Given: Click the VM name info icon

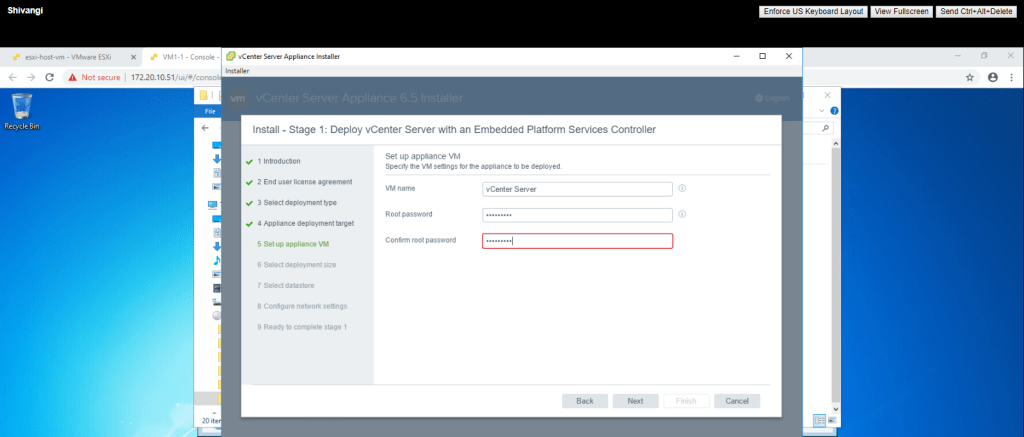Looking at the screenshot, I should pos(682,188).
